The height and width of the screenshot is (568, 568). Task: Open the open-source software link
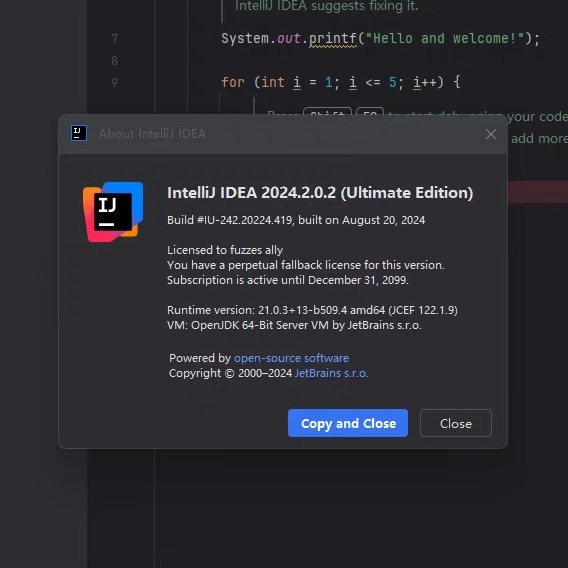291,358
